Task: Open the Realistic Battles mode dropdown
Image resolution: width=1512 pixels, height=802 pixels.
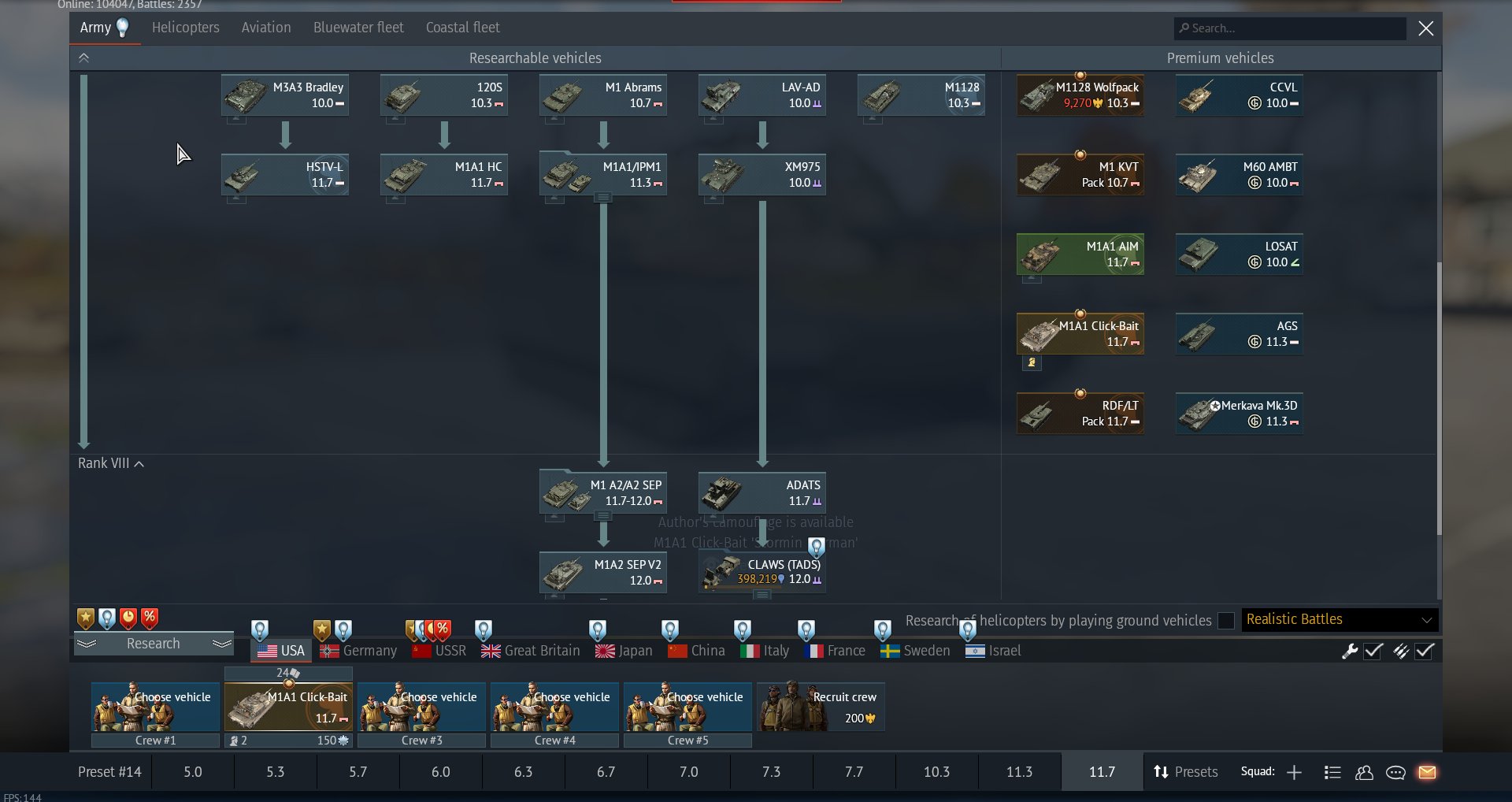Action: pos(1340,620)
